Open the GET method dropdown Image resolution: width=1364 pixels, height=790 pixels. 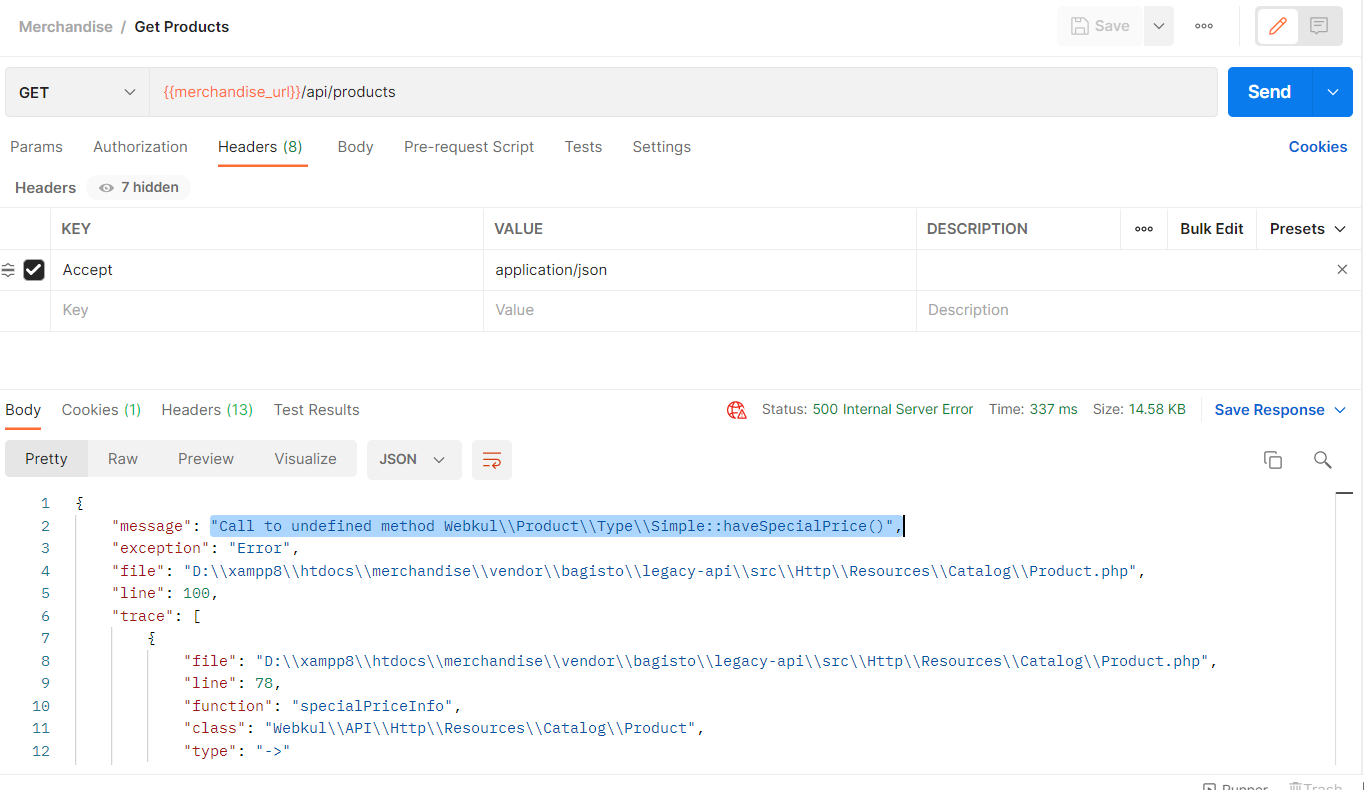click(x=76, y=92)
